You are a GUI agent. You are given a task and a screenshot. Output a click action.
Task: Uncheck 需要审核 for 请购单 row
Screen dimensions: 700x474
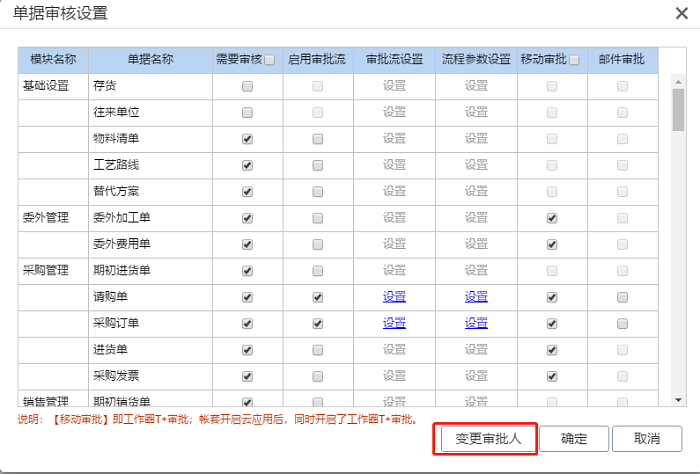247,297
